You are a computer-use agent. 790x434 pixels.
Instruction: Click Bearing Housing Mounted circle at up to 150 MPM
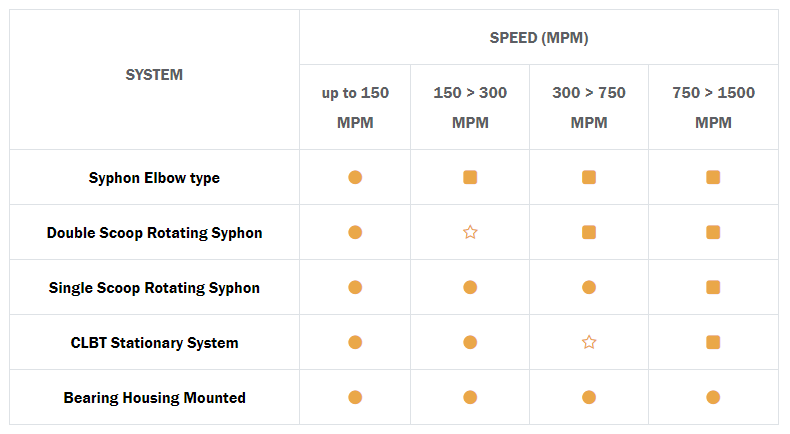[355, 397]
